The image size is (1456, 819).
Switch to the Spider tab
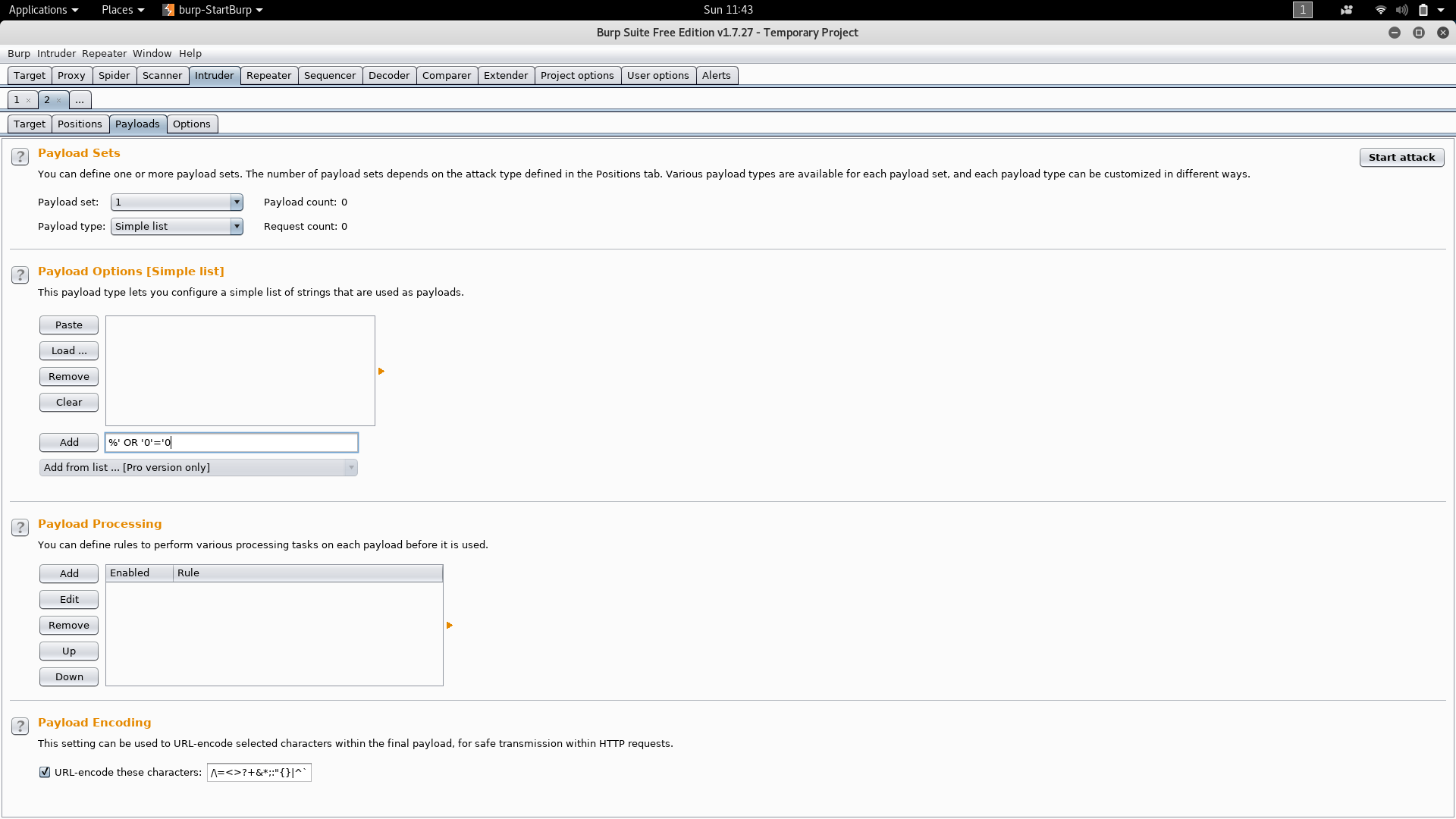click(x=115, y=75)
